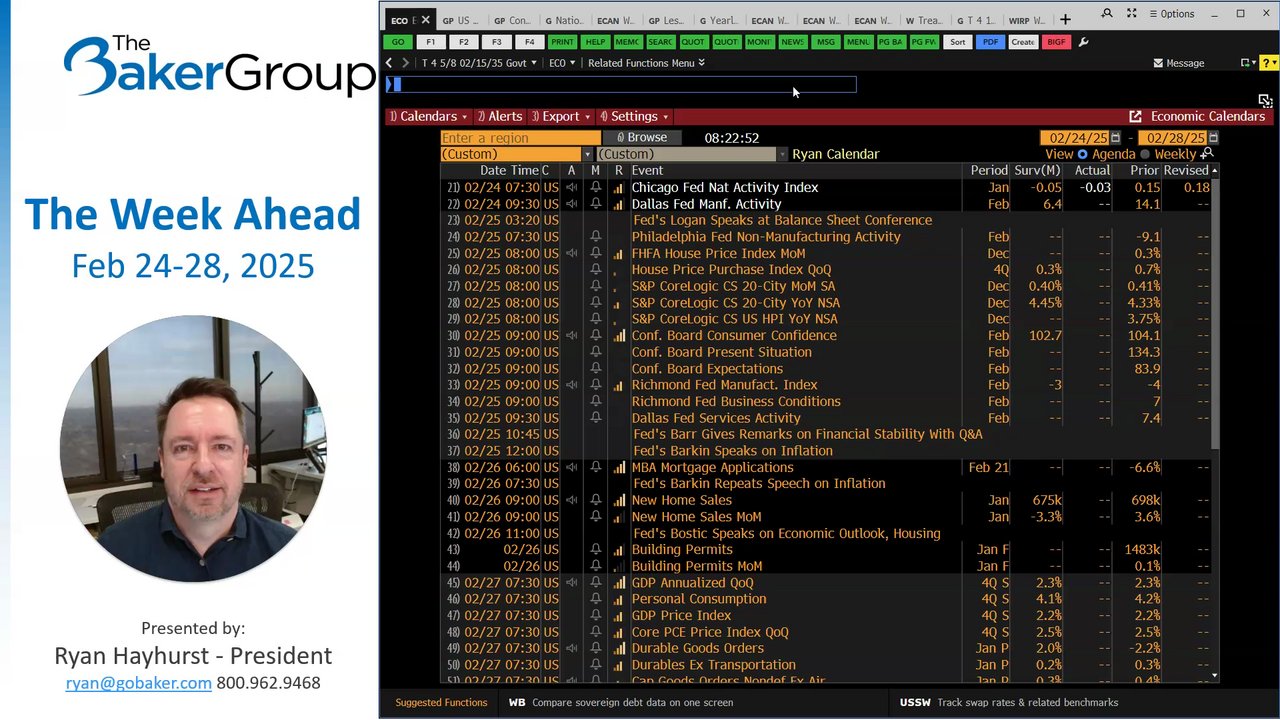Click the green GO button
Screen dimensions: 1280x720
pos(398,42)
